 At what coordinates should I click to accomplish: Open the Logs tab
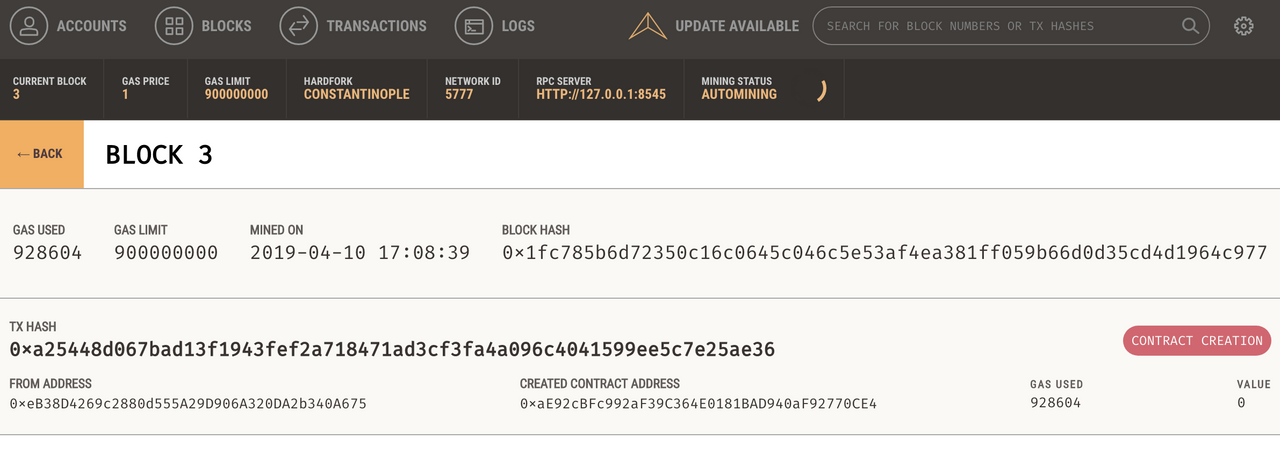tap(518, 26)
